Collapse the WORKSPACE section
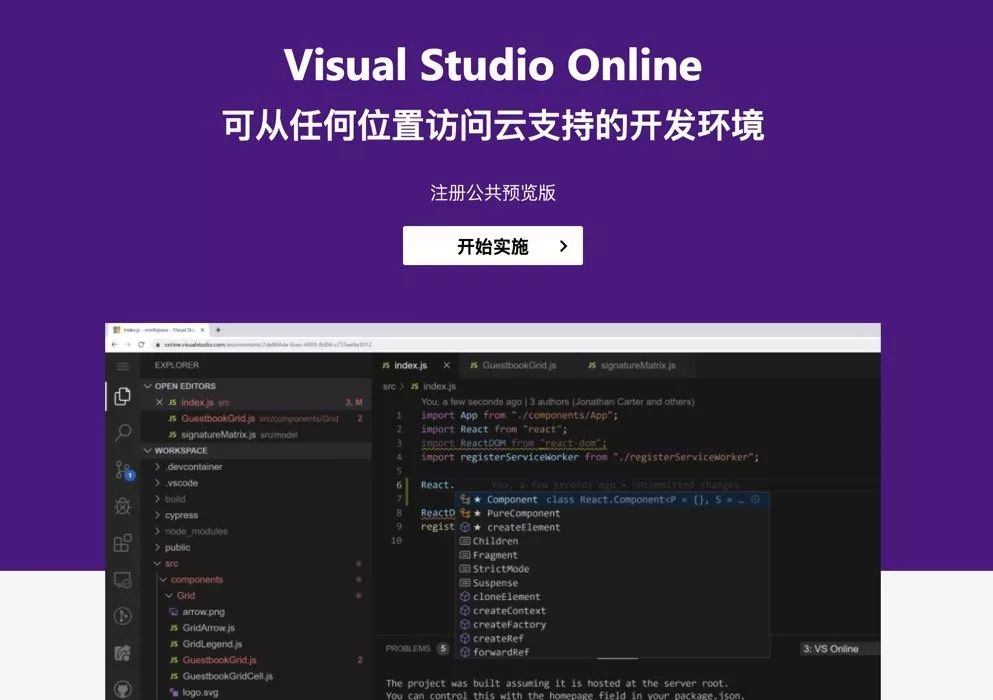This screenshot has height=700, width=993. (x=256, y=450)
